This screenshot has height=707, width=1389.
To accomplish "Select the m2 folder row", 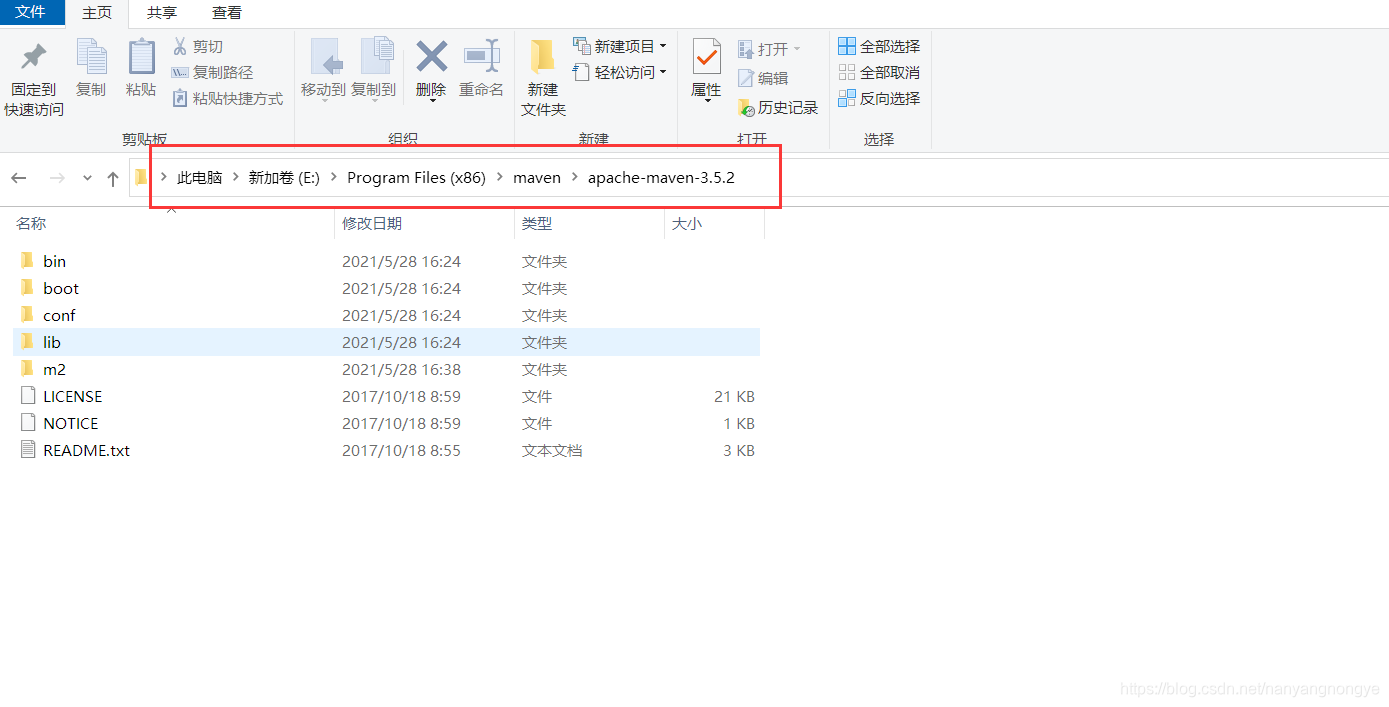I will (387, 369).
